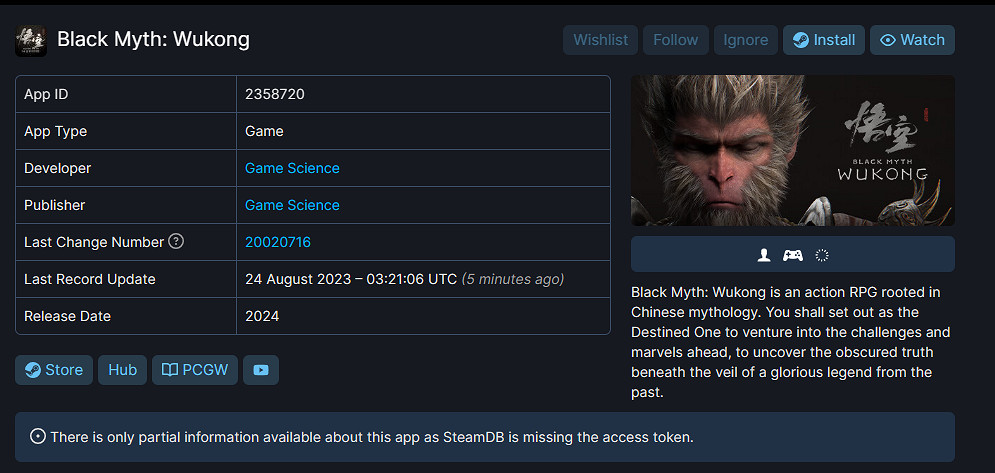Toggle Follow for this app
This screenshot has width=995, height=473.
click(x=675, y=40)
